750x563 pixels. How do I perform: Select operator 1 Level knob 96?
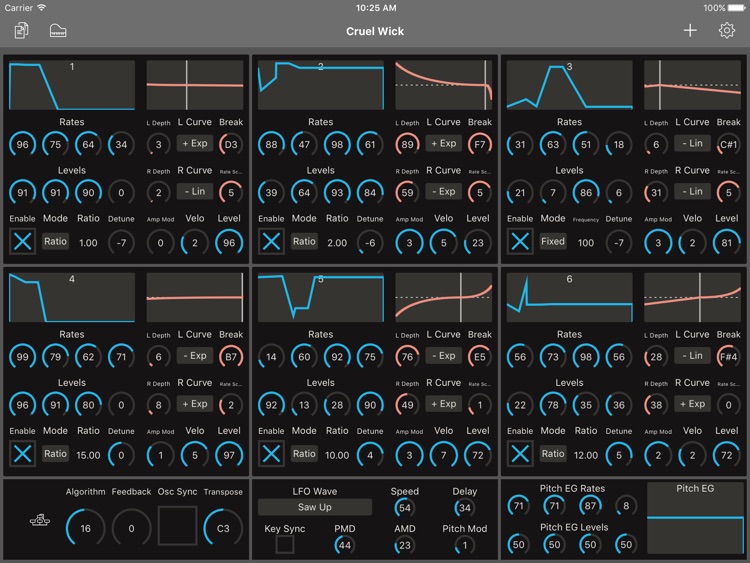(229, 243)
